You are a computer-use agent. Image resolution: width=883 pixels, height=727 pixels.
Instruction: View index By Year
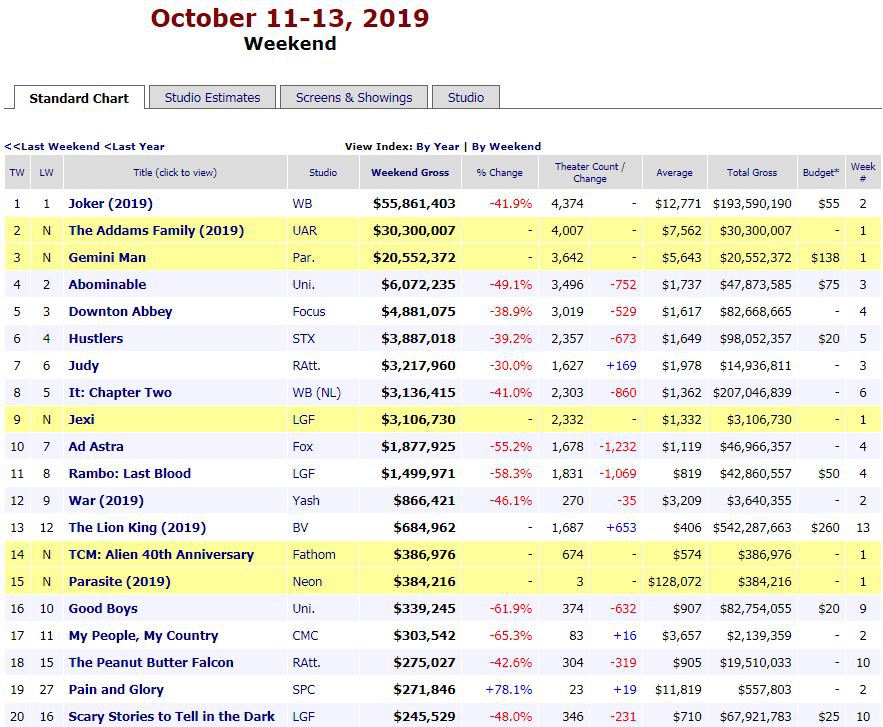438,146
